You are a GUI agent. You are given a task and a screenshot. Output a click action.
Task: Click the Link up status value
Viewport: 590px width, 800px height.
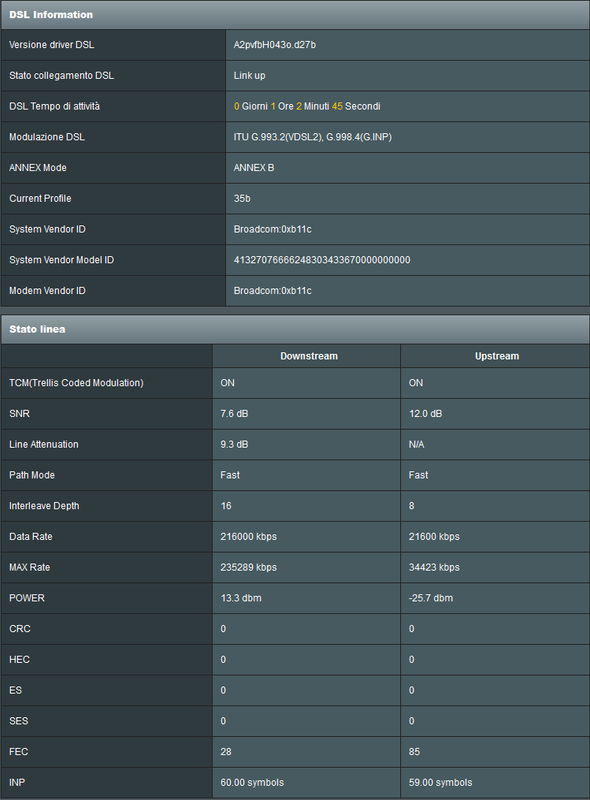(x=250, y=76)
